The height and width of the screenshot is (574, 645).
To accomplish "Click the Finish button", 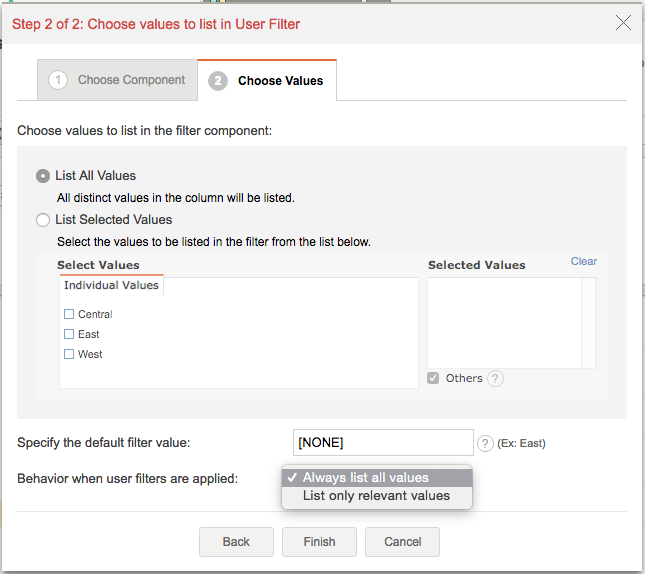I will coord(320,542).
